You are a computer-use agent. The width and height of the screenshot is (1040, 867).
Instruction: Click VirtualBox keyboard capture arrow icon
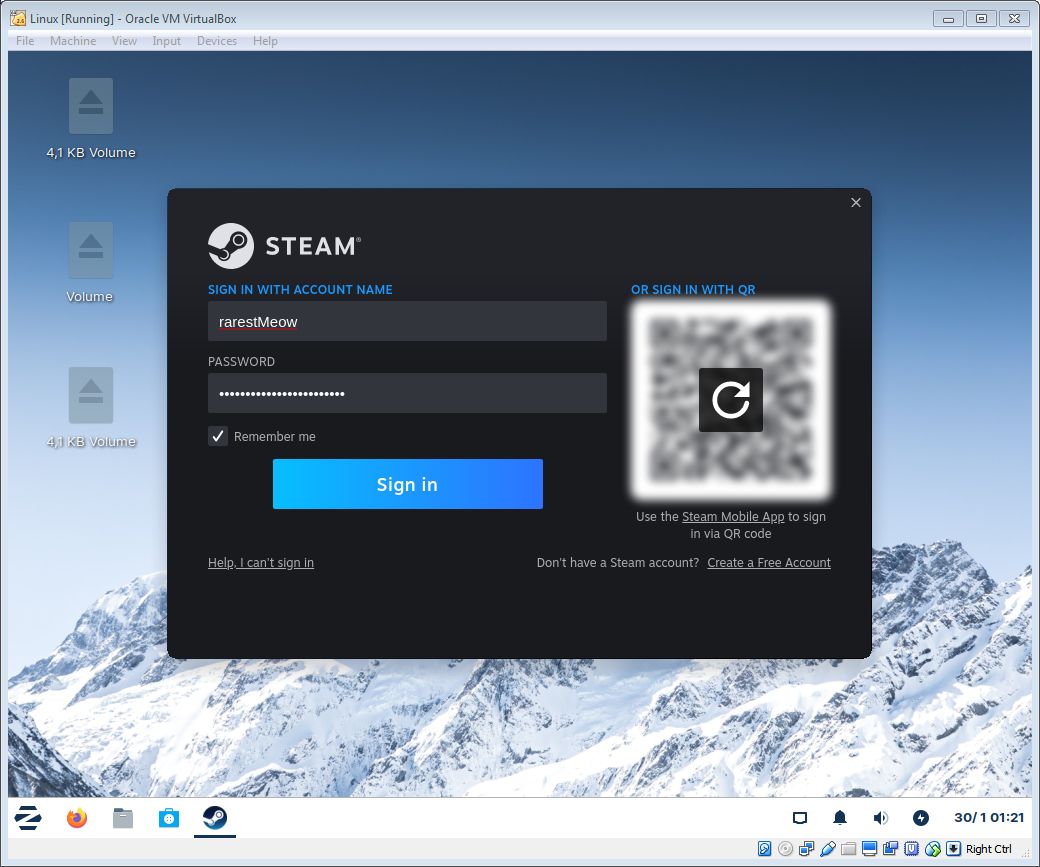(x=953, y=848)
